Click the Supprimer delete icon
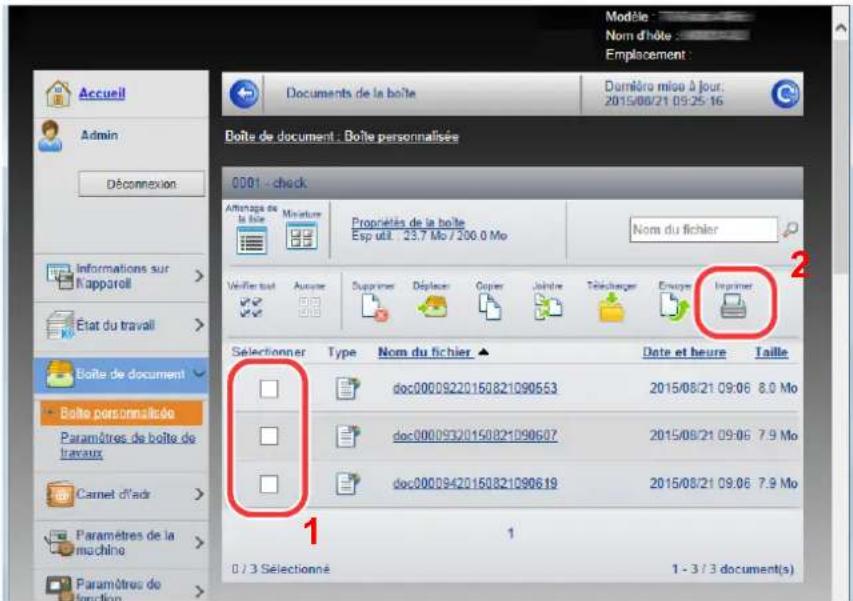Image resolution: width=853 pixels, height=601 pixels. point(374,307)
